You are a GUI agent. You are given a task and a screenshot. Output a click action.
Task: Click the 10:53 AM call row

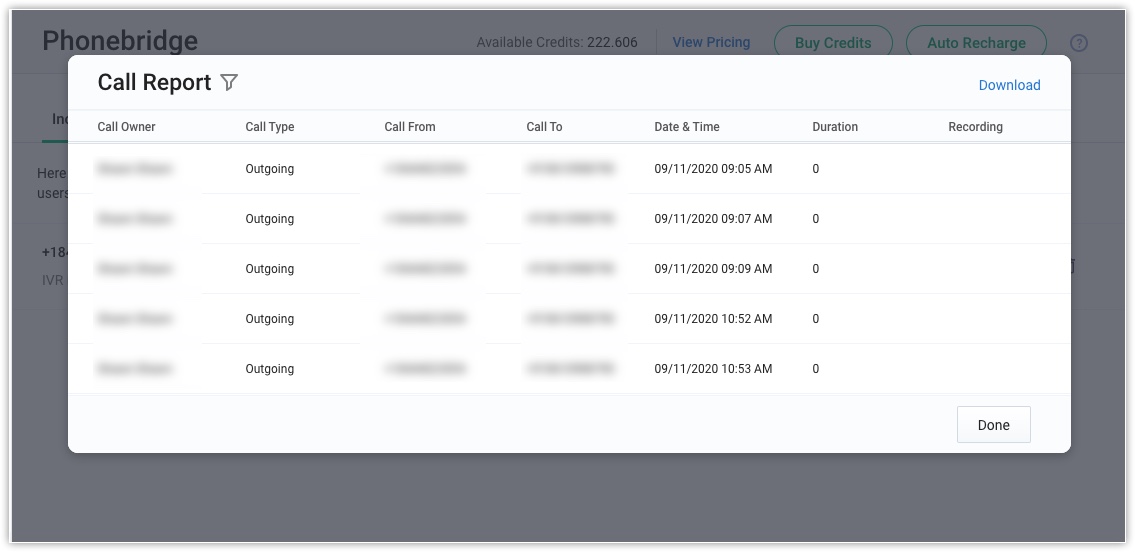point(713,369)
